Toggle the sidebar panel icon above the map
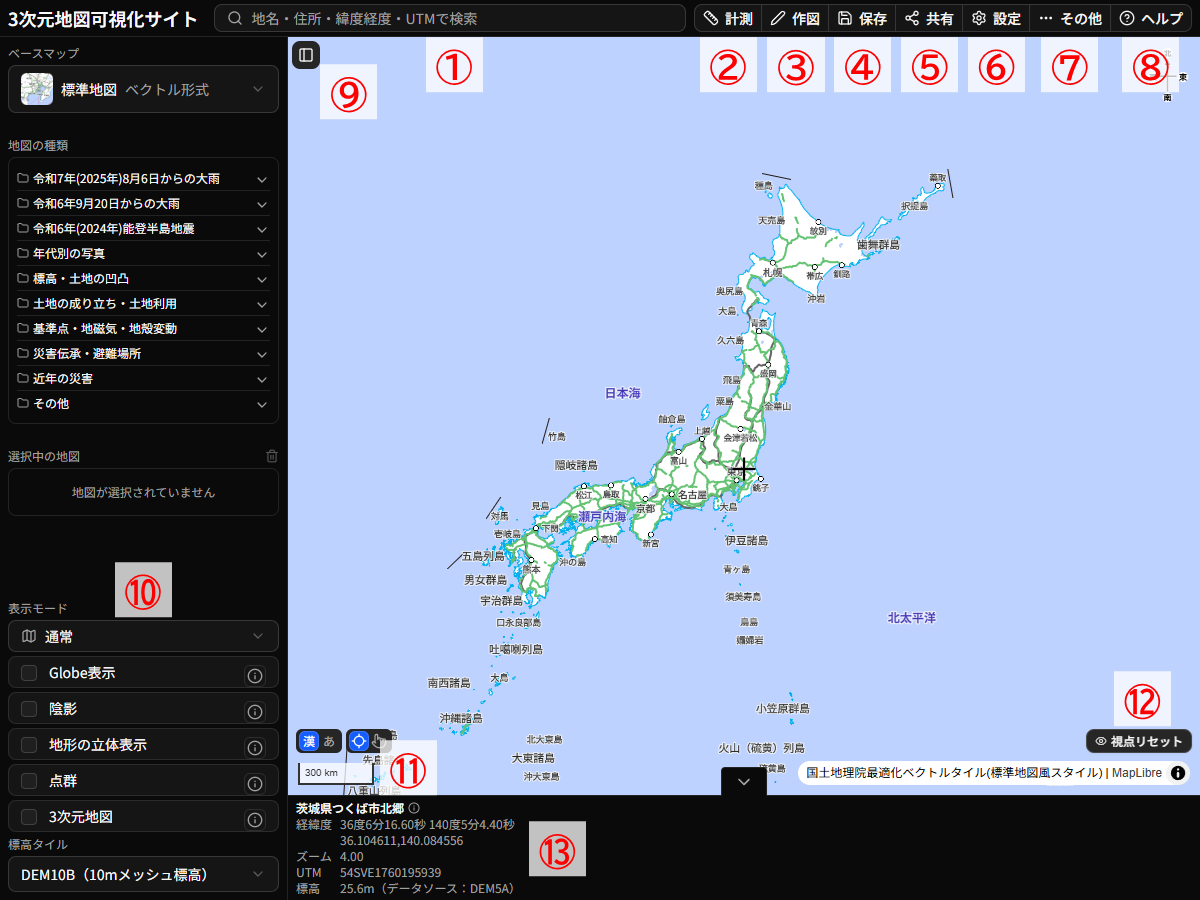Viewport: 1200px width, 900px height. (x=306, y=55)
